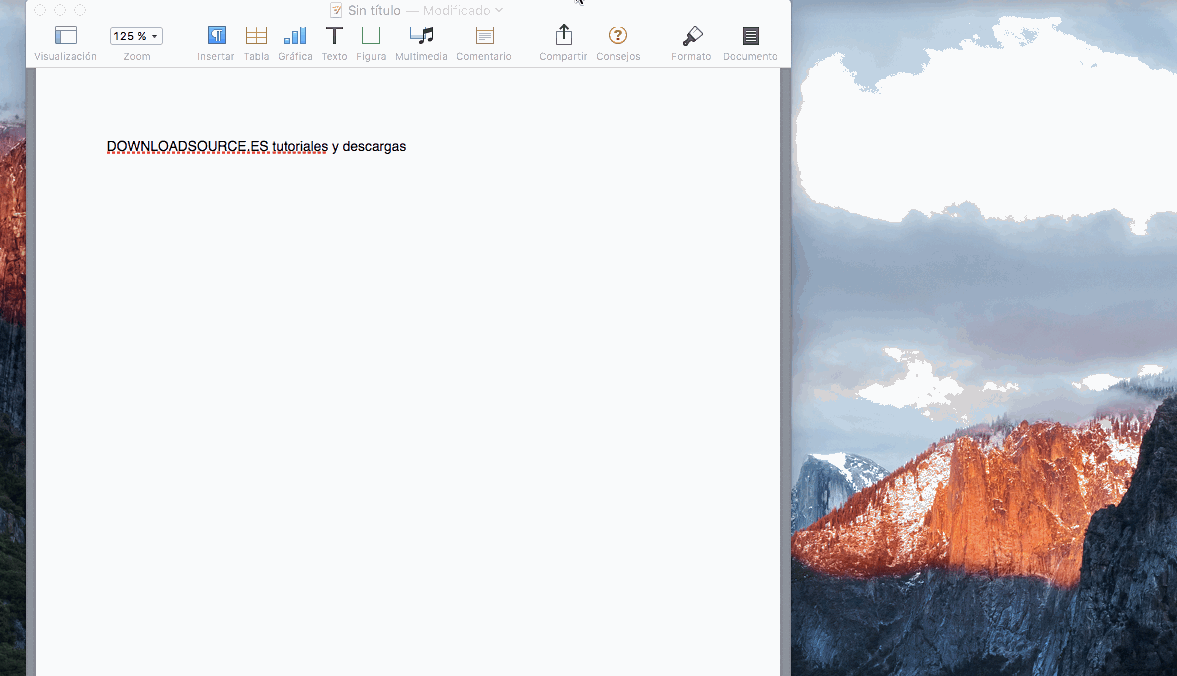Click the word descargas in the document
Image resolution: width=1177 pixels, height=676 pixels.
(374, 146)
